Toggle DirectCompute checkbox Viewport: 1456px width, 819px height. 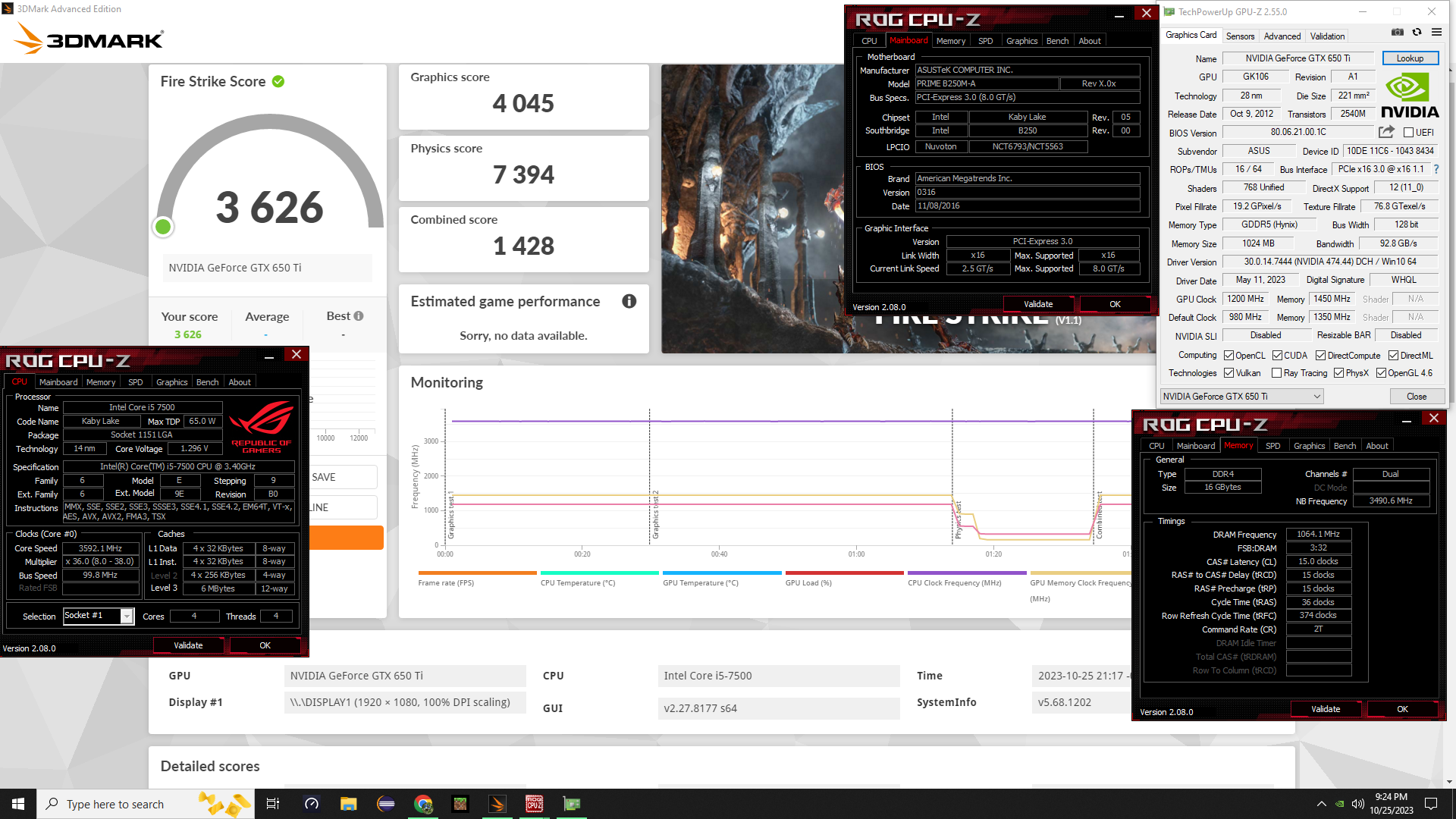[x=1321, y=356]
